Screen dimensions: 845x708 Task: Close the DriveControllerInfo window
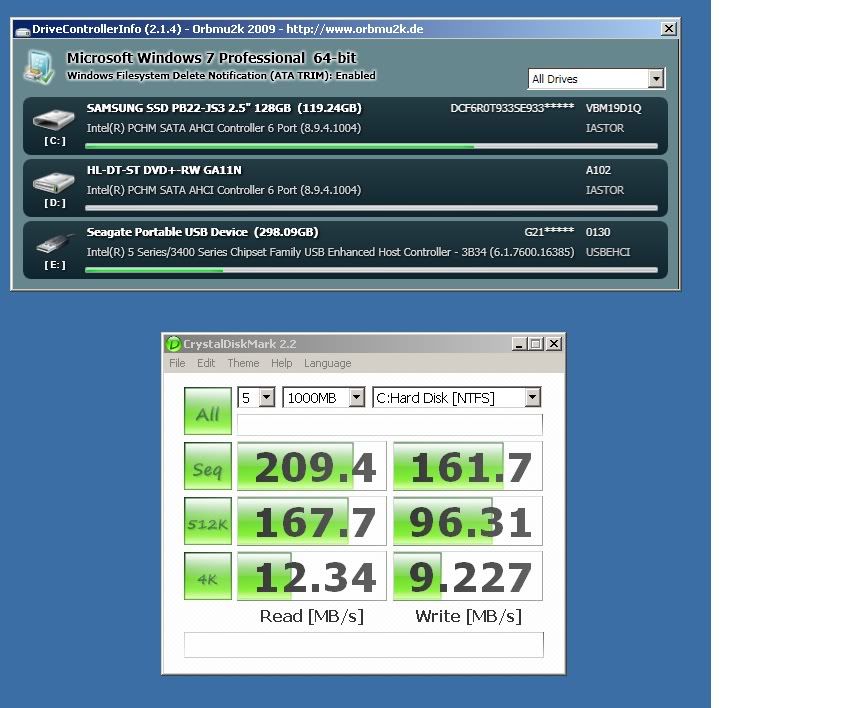(669, 29)
